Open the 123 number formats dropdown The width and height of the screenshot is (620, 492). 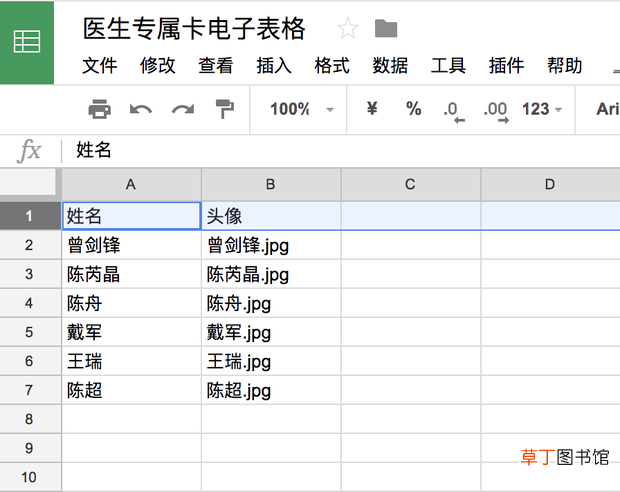pos(542,109)
